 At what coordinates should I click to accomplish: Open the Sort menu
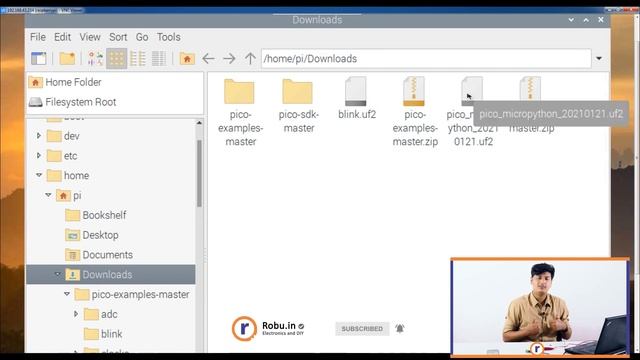[118, 37]
